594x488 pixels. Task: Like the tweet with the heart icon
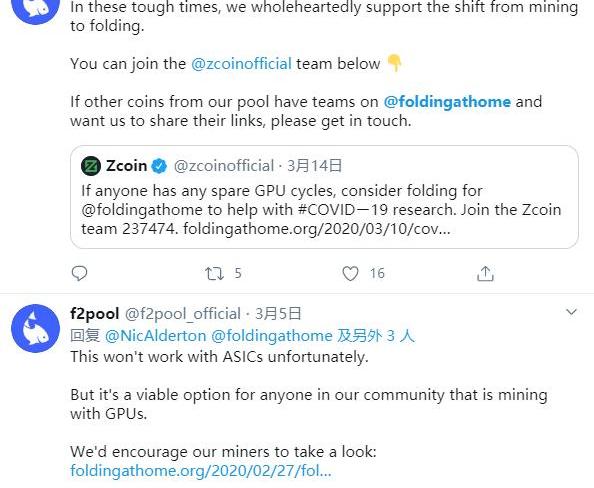tap(350, 273)
